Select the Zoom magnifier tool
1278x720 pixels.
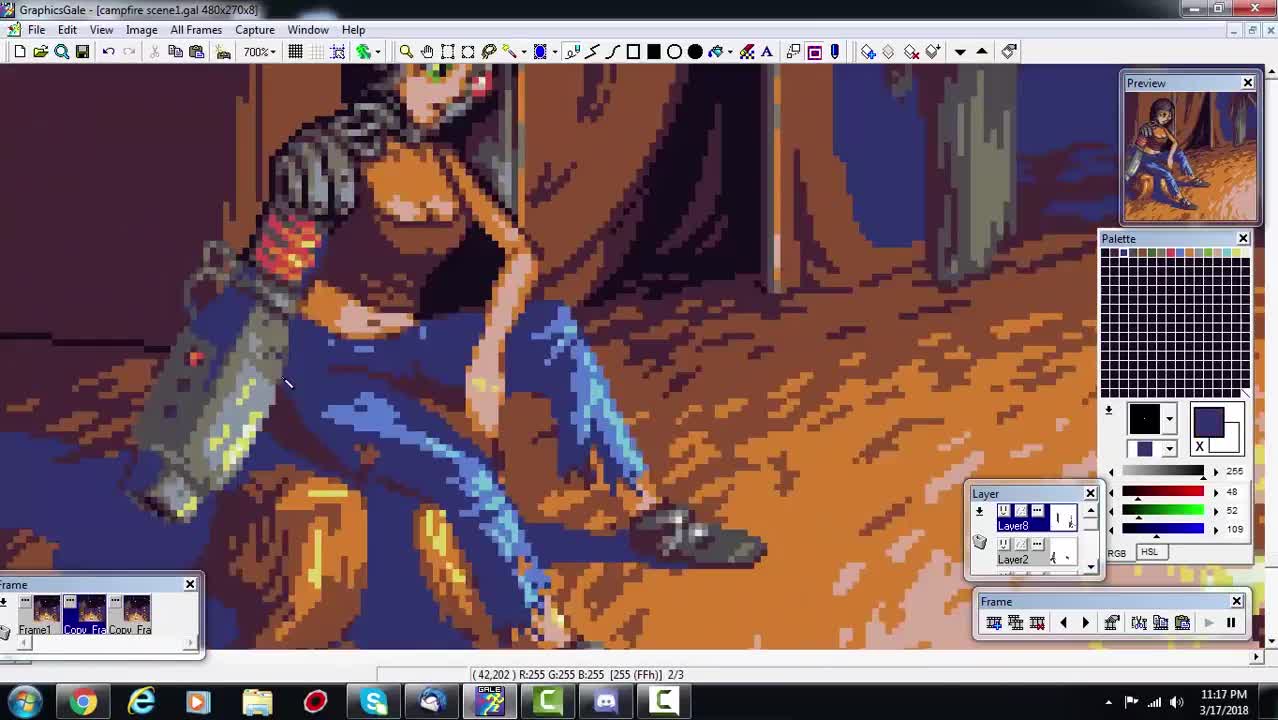pyautogui.click(x=406, y=52)
